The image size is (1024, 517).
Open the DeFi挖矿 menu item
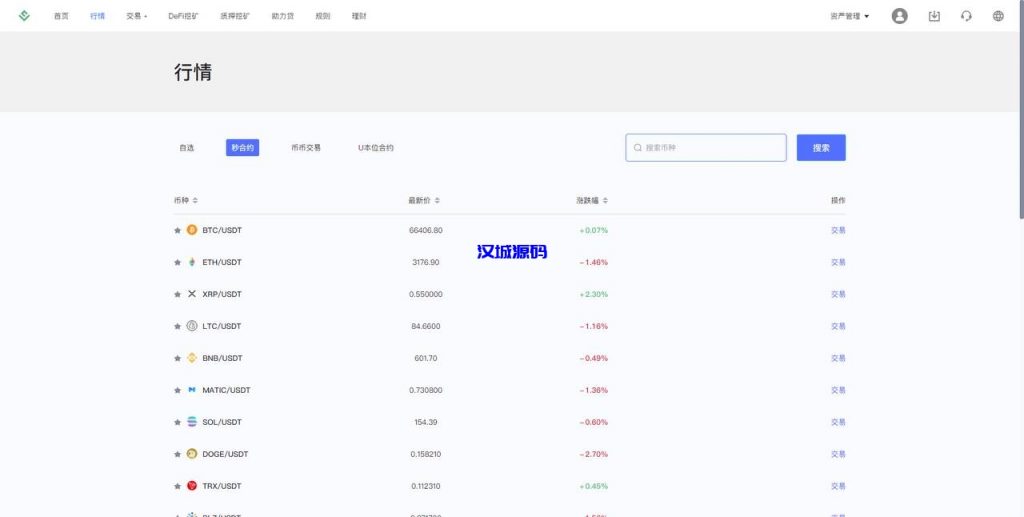click(184, 16)
